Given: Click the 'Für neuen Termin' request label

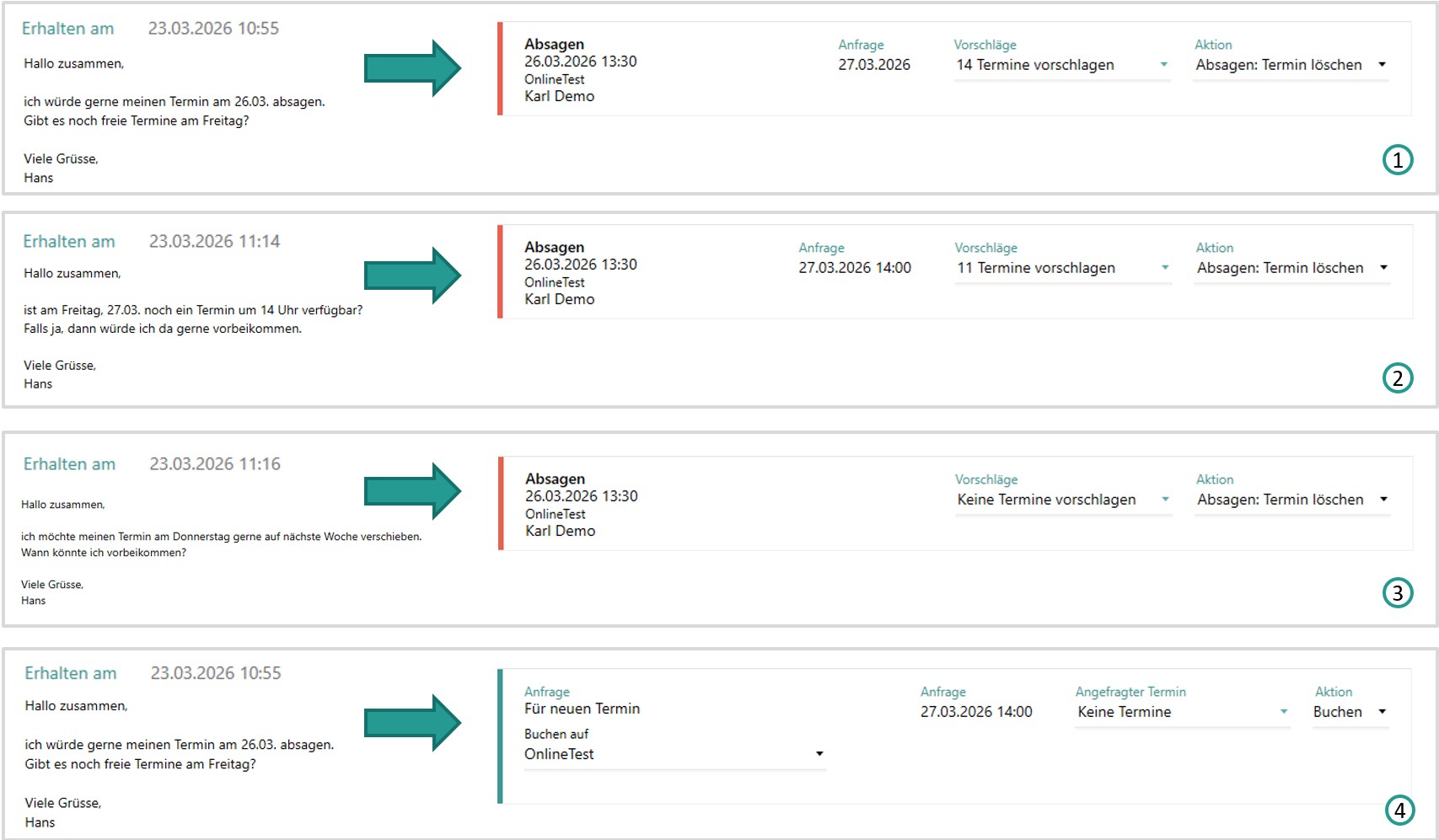Looking at the screenshot, I should click(x=582, y=709).
